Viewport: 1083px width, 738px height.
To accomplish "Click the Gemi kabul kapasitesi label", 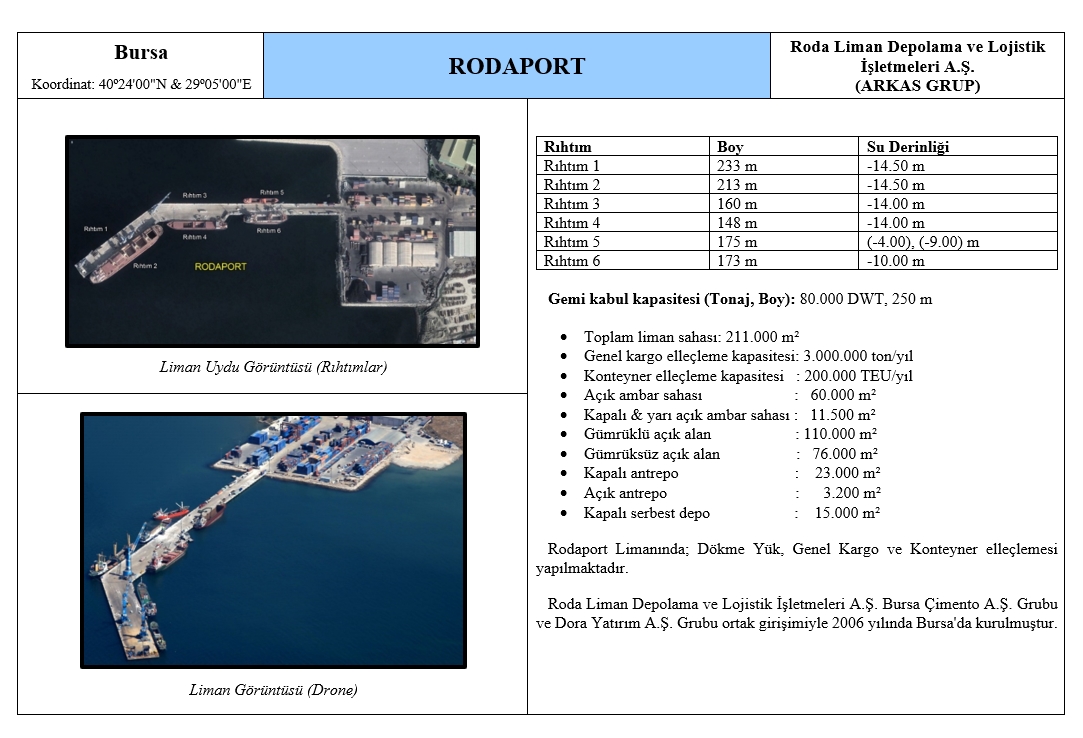I will [671, 299].
